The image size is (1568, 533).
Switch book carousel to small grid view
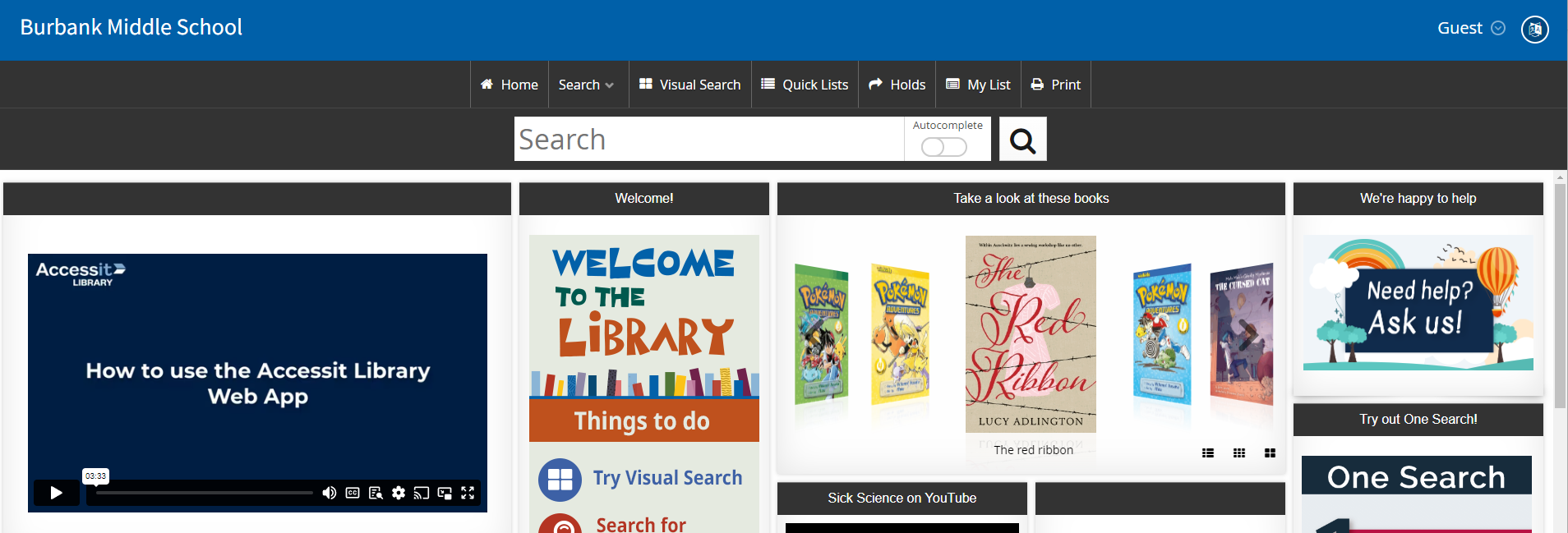[1238, 453]
